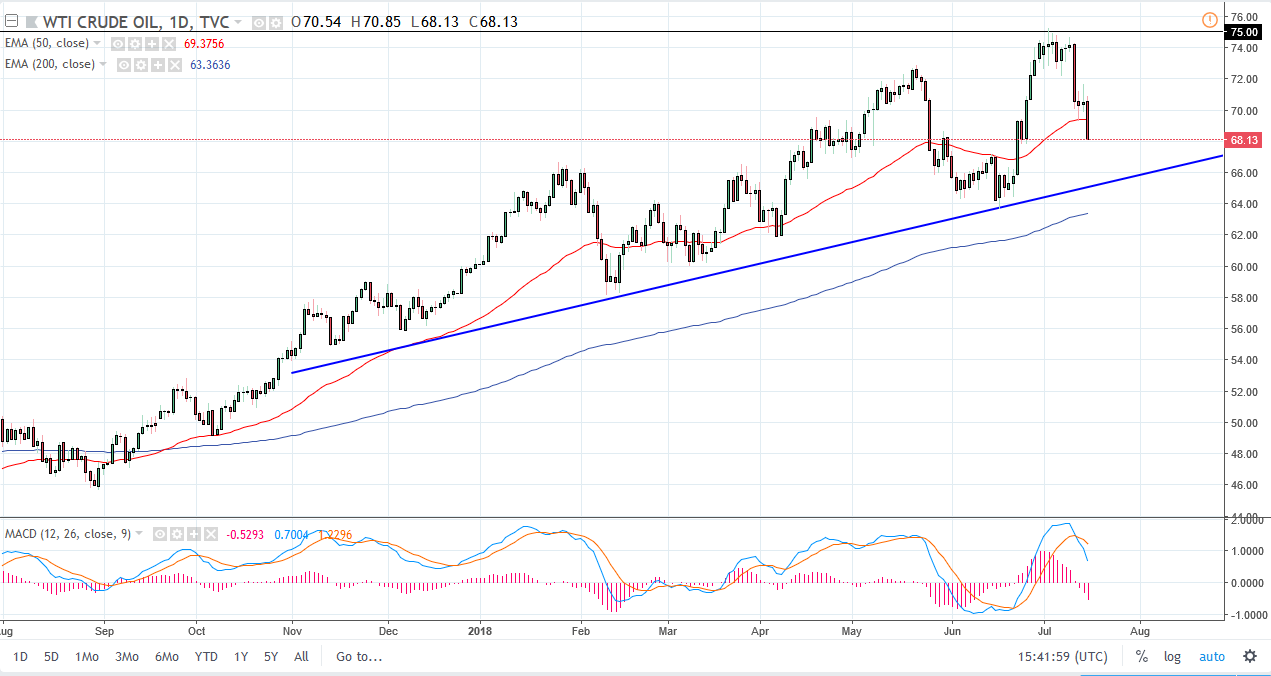Screen dimensions: 1271x676
Task: Collapse the legend with the top-left minus box
Action: tap(10, 19)
